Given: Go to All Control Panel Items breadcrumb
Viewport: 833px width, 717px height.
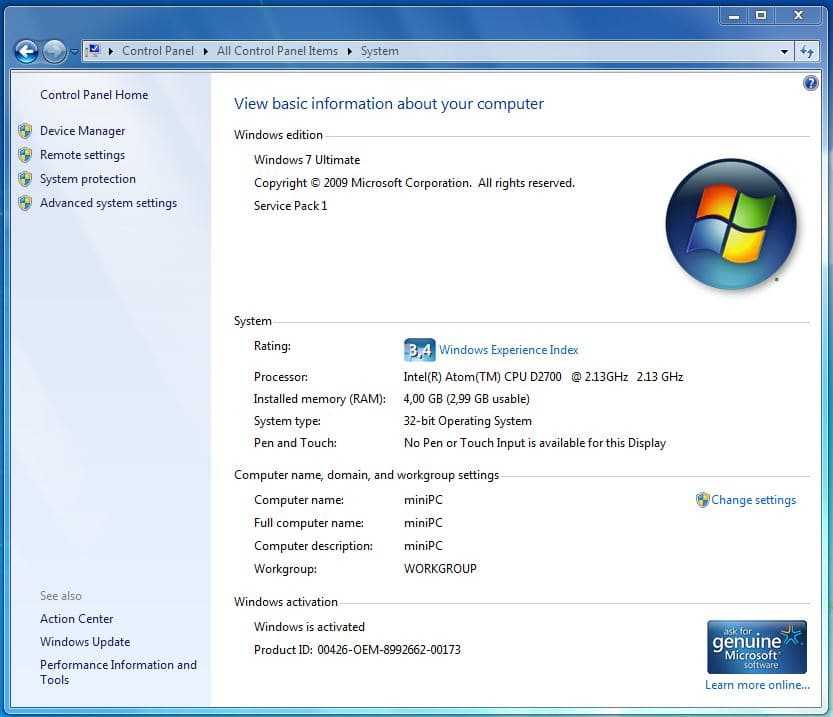Looking at the screenshot, I should pyautogui.click(x=277, y=50).
